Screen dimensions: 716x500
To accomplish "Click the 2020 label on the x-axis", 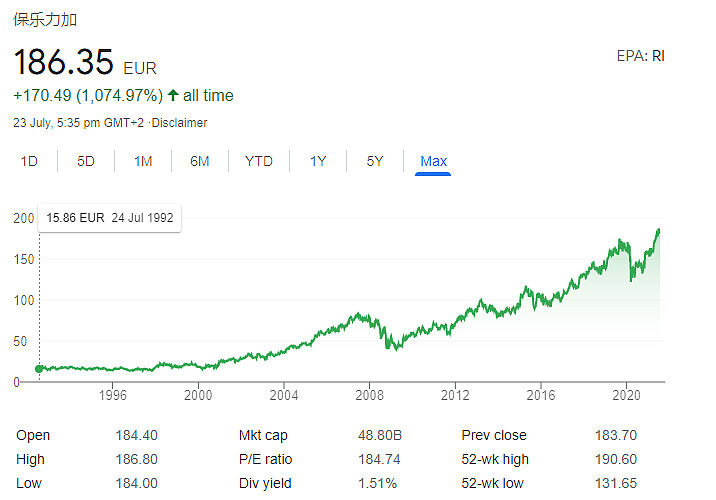I will pos(626,396).
